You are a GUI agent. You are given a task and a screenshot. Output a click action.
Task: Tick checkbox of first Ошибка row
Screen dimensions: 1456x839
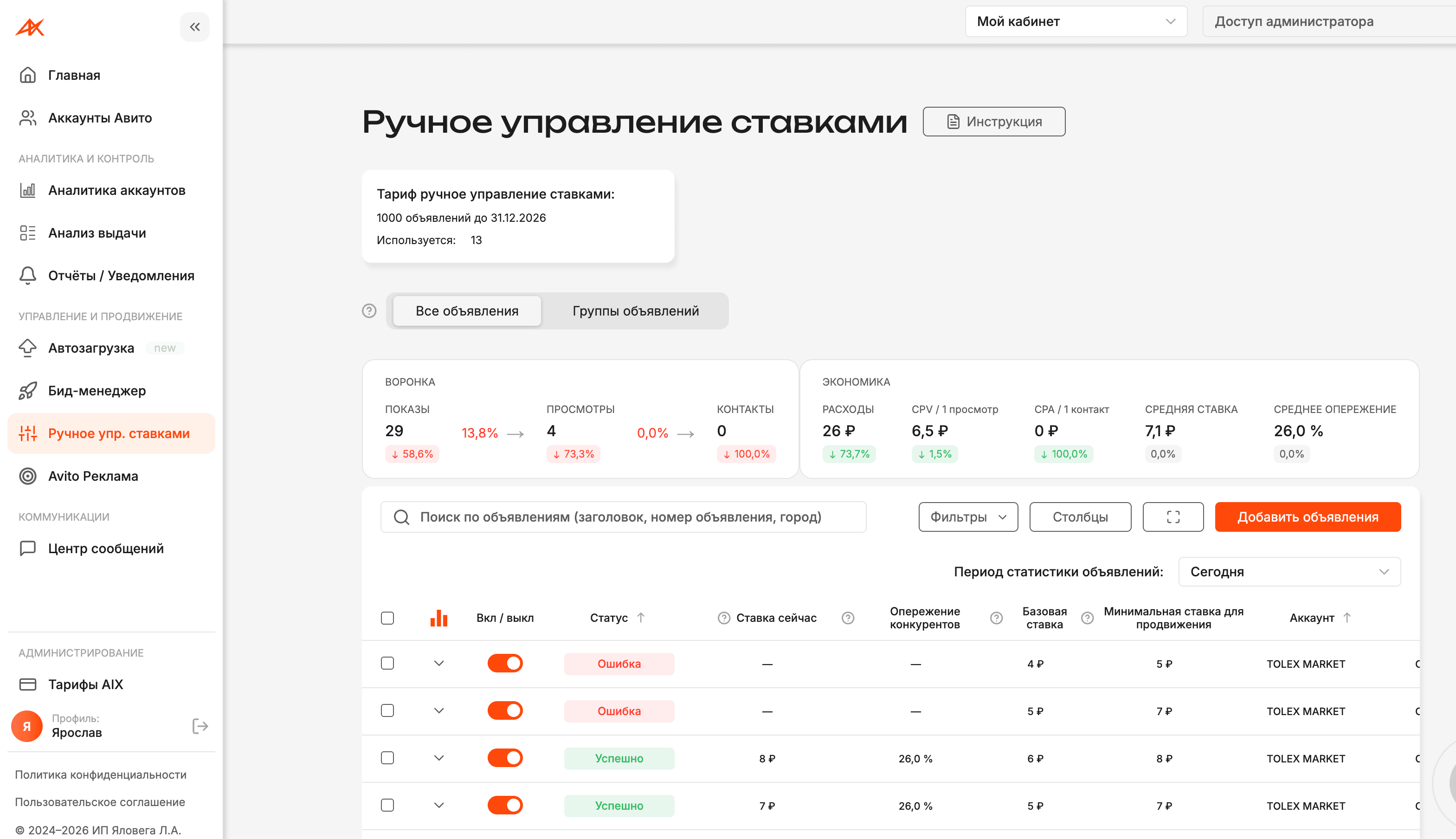coord(388,663)
